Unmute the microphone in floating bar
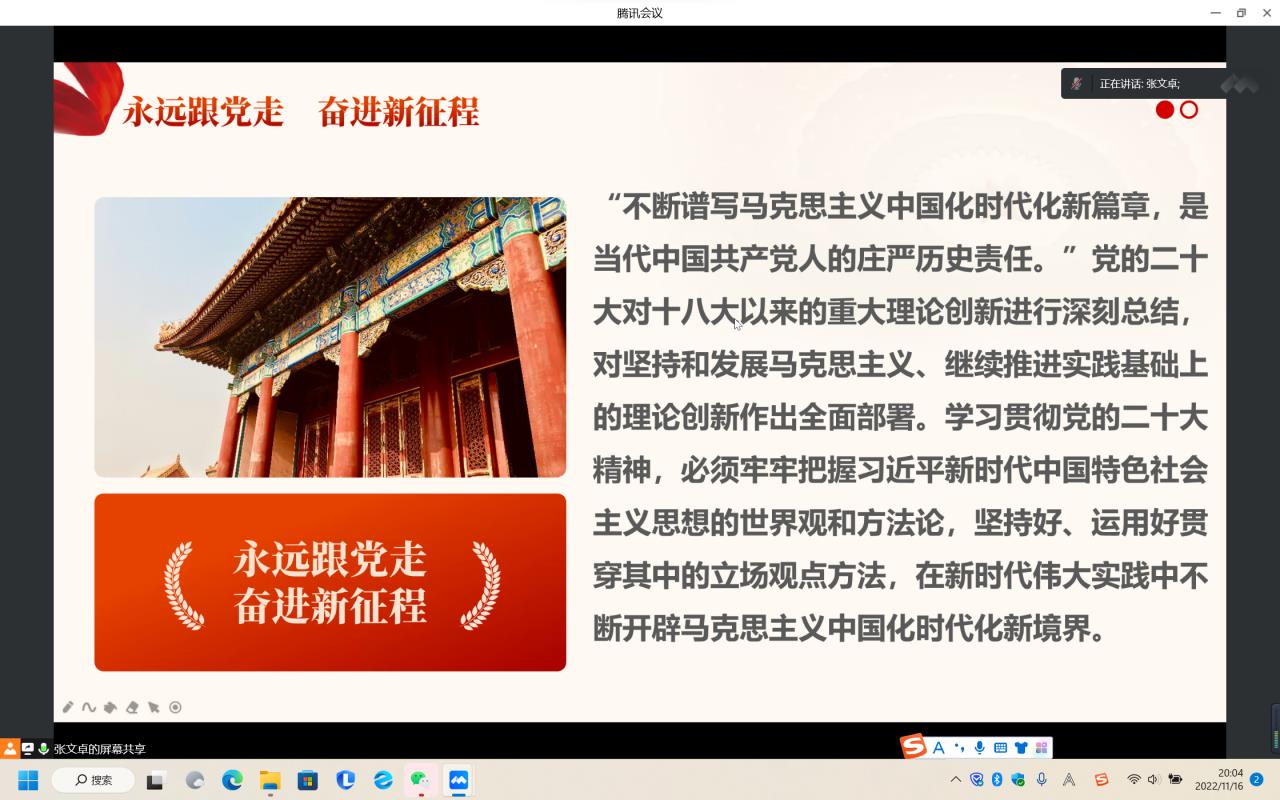Screen dimensions: 1280x800 1076,84
